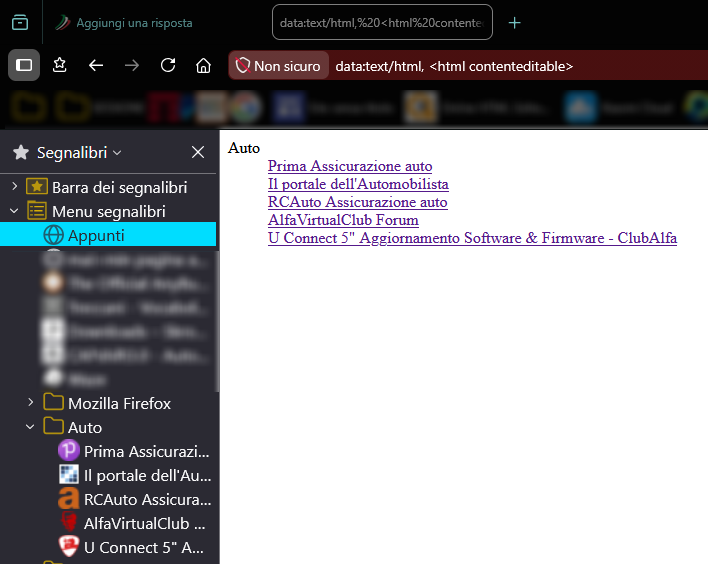Follow the AlfaVirtualClub Forum link
The width and height of the screenshot is (708, 564).
[343, 220]
